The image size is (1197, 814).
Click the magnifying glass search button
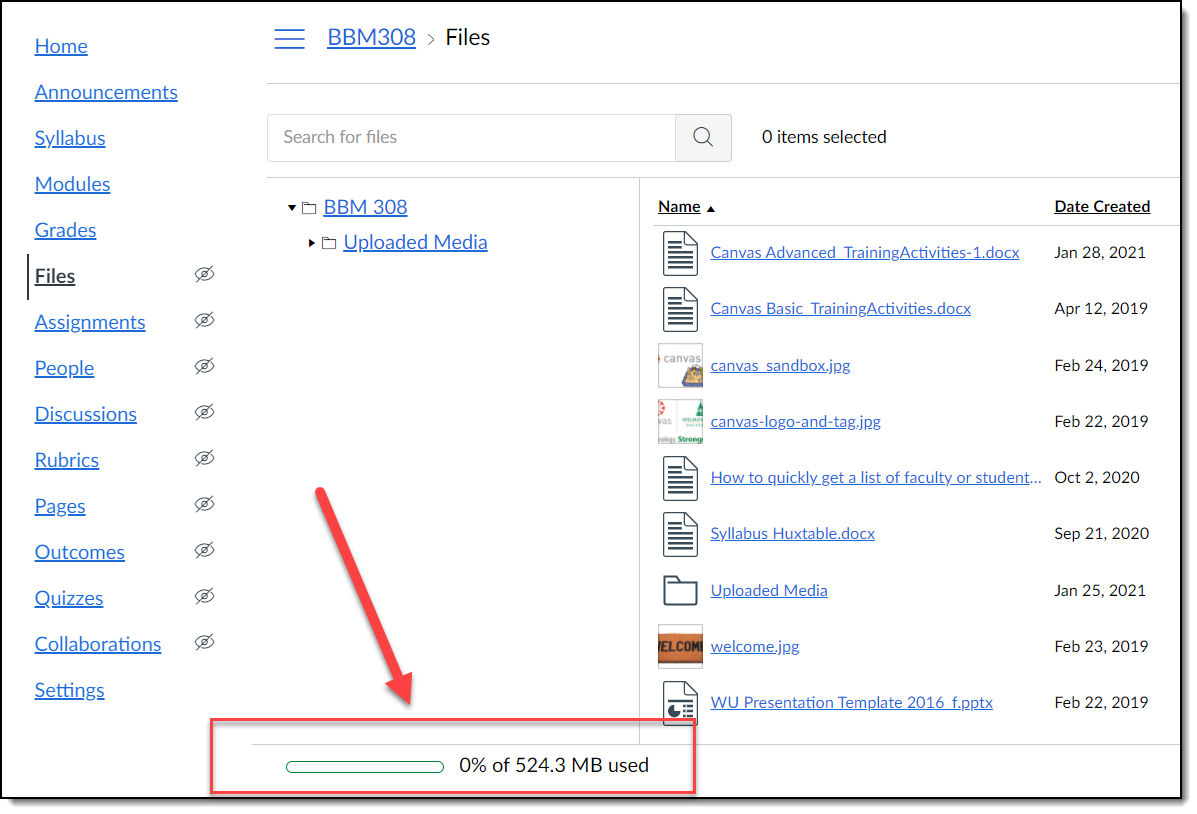click(703, 137)
